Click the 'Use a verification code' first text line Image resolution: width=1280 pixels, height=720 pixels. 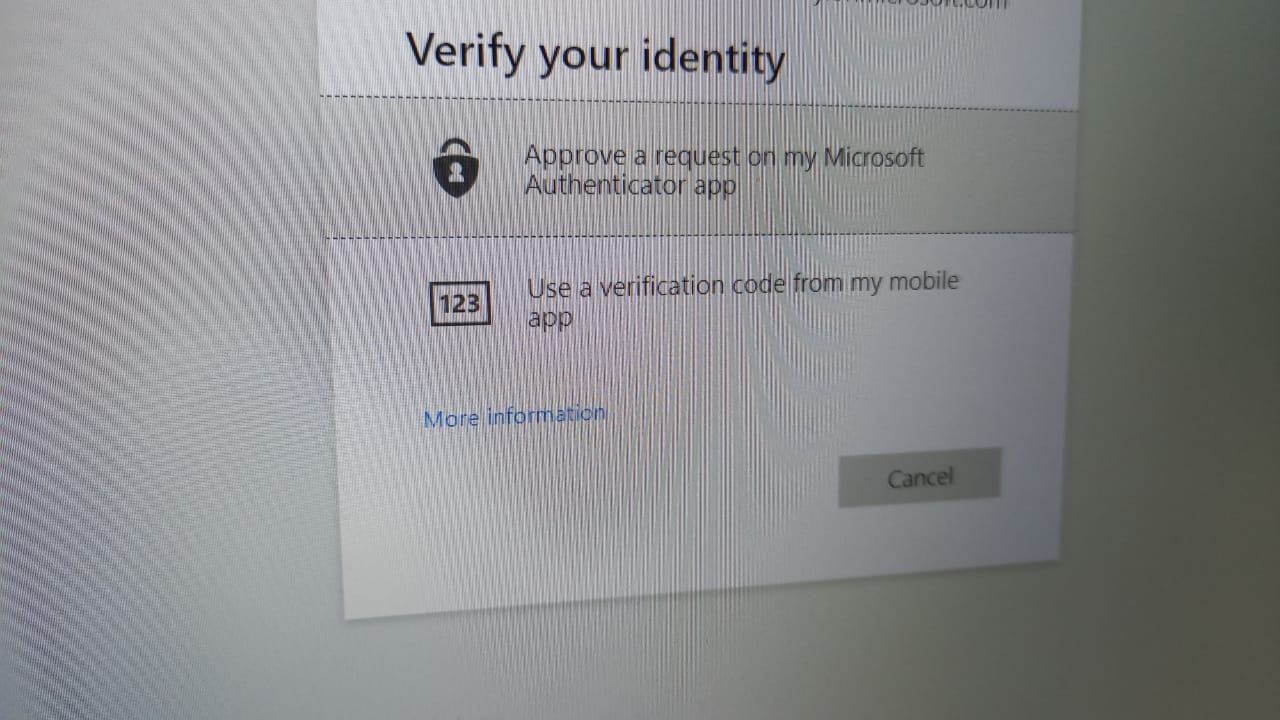[743, 285]
